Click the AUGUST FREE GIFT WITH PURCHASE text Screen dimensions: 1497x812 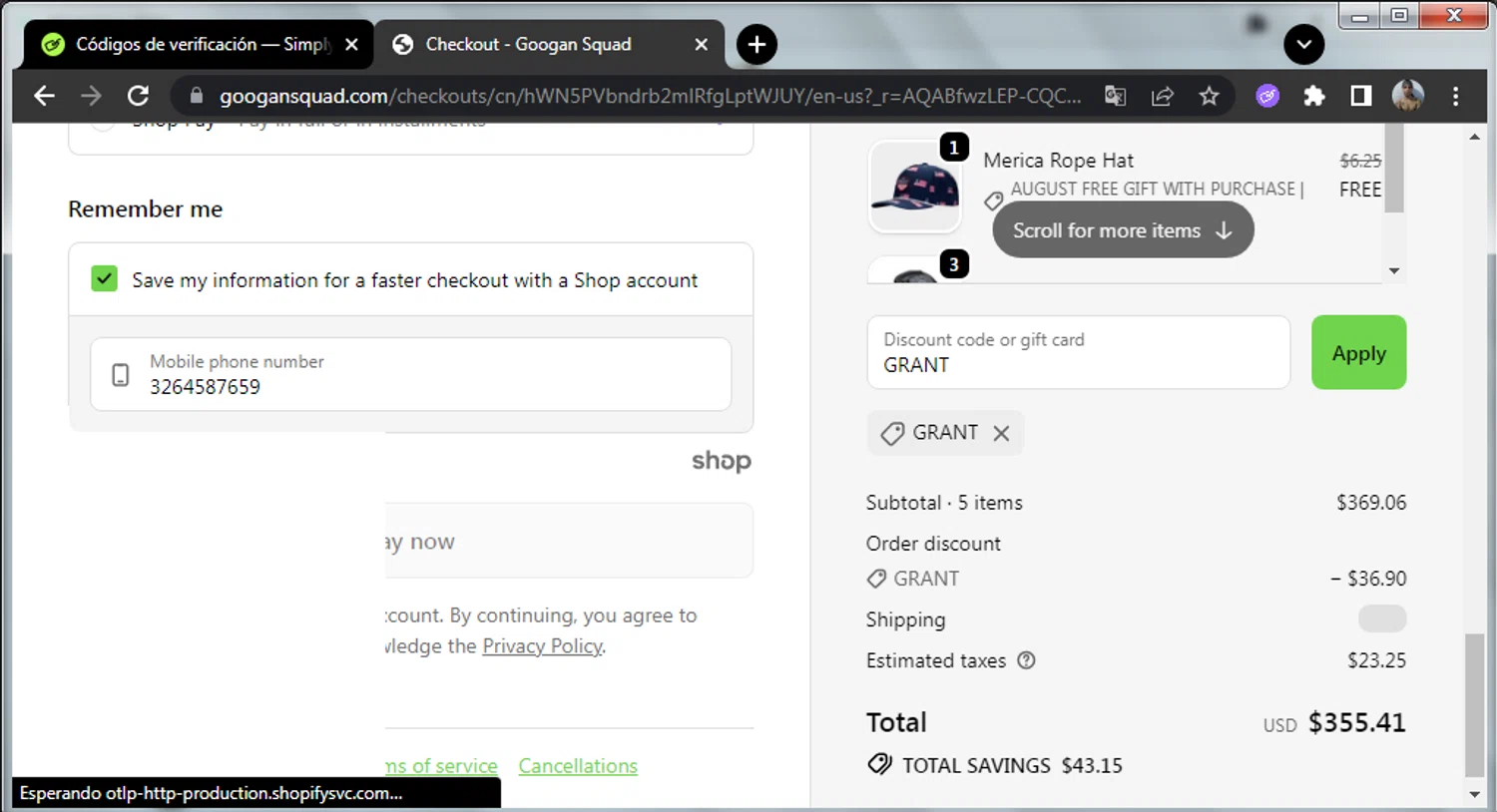point(1153,189)
